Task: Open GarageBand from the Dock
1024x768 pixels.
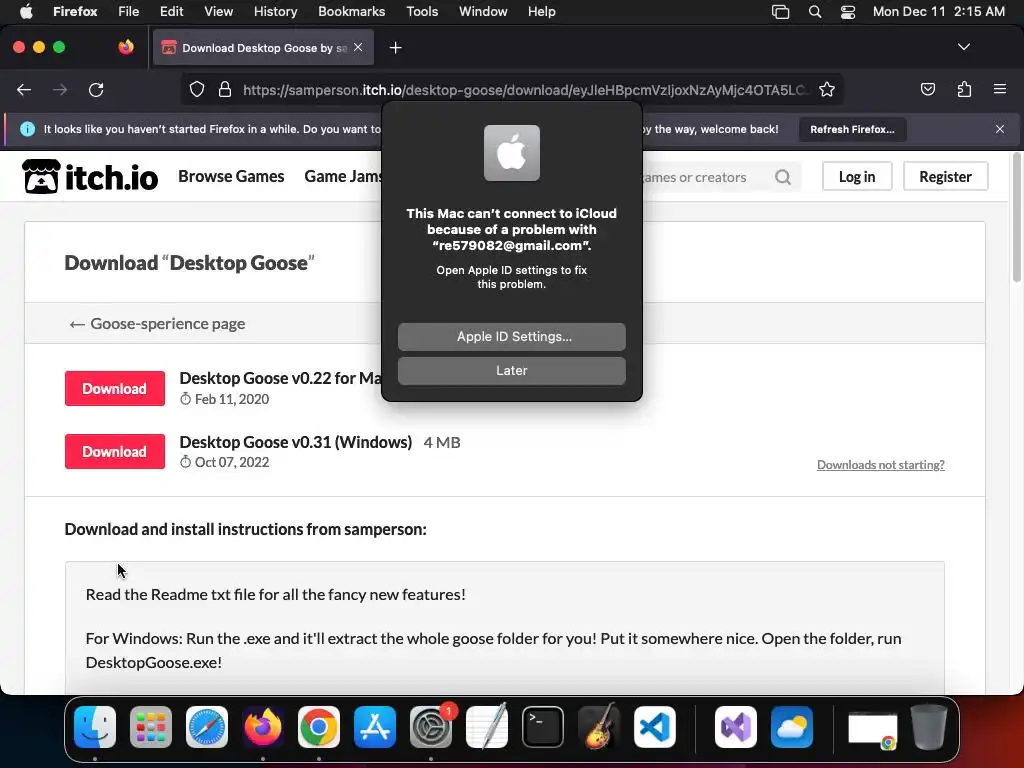Action: coord(599,727)
